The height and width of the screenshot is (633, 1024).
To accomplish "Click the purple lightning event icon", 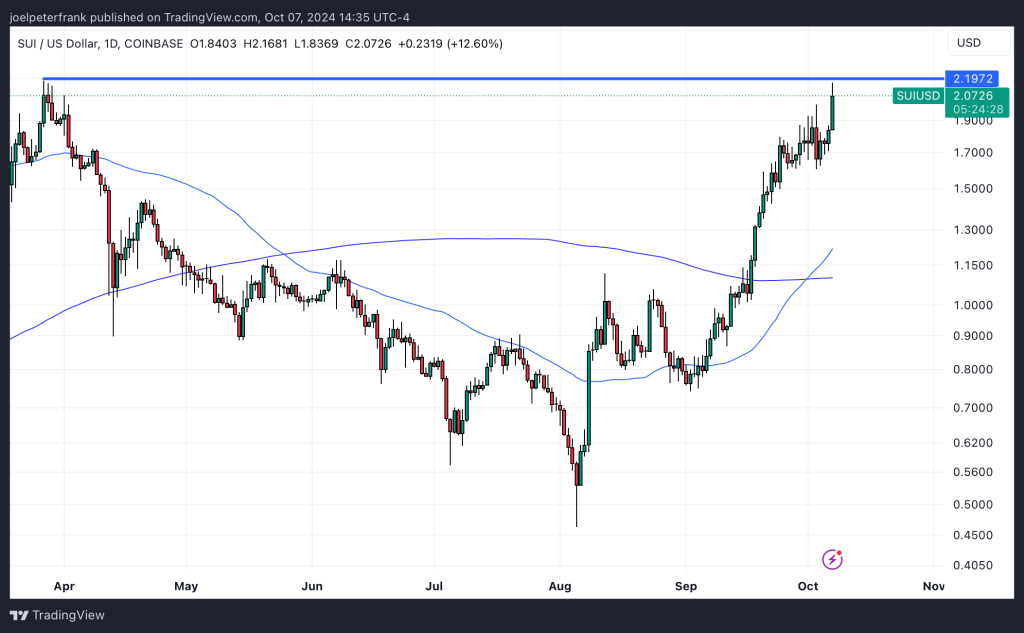I will (x=831, y=559).
